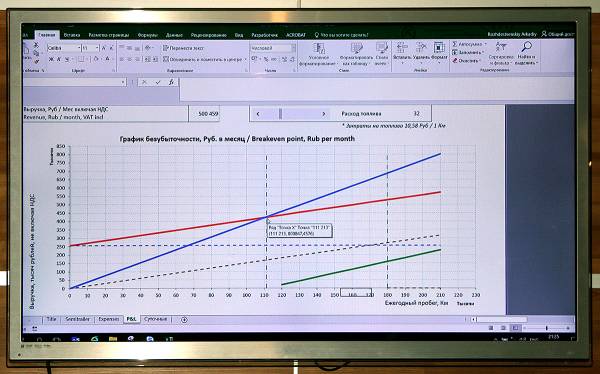Click the Conditional Formatting icon
Image resolution: width=600 pixels, height=374 pixels.
(319, 48)
